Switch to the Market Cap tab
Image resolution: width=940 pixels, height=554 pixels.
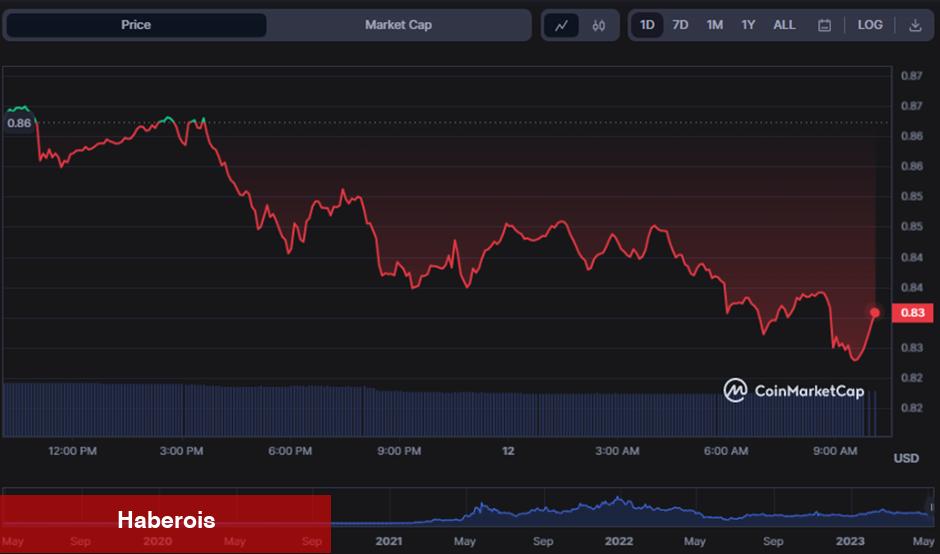tap(398, 25)
